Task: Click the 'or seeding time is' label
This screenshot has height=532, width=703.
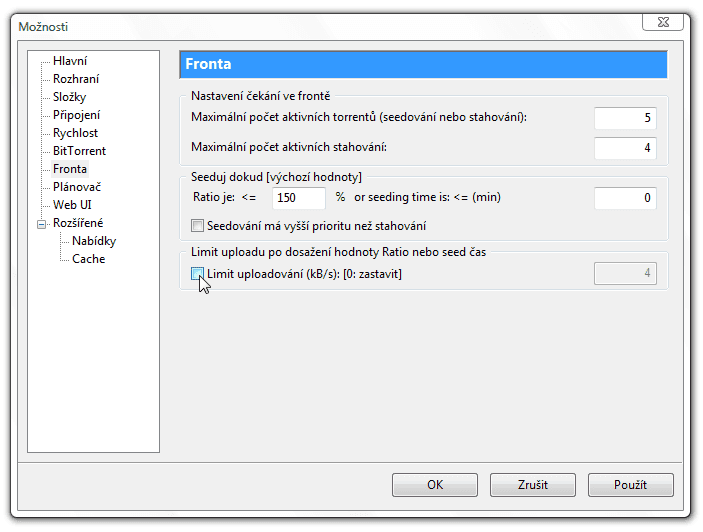Action: (427, 197)
